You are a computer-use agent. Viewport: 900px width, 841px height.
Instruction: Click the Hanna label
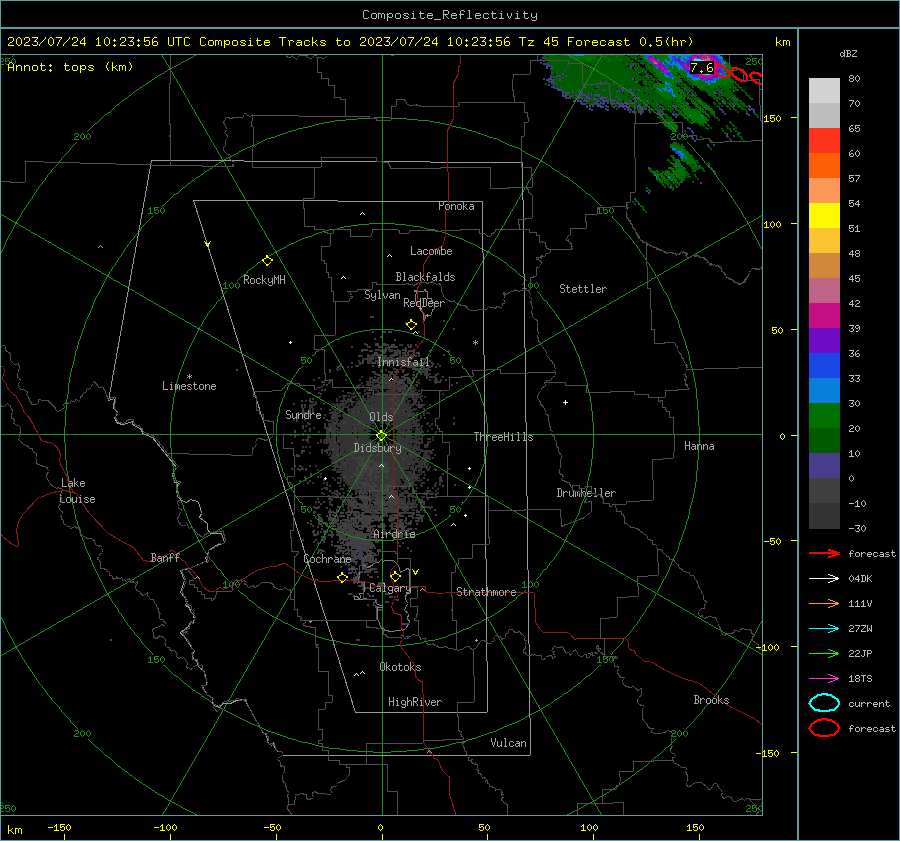699,446
